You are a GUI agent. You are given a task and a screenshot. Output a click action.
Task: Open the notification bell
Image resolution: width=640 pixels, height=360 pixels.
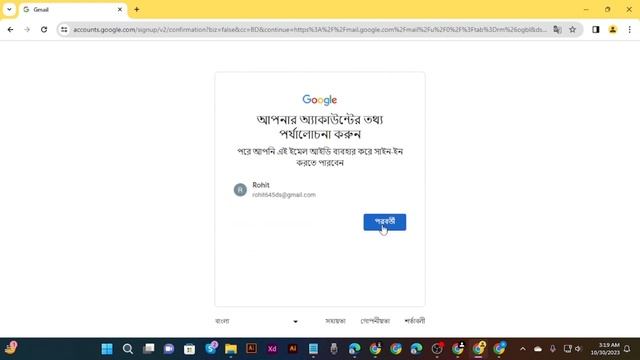[627, 349]
